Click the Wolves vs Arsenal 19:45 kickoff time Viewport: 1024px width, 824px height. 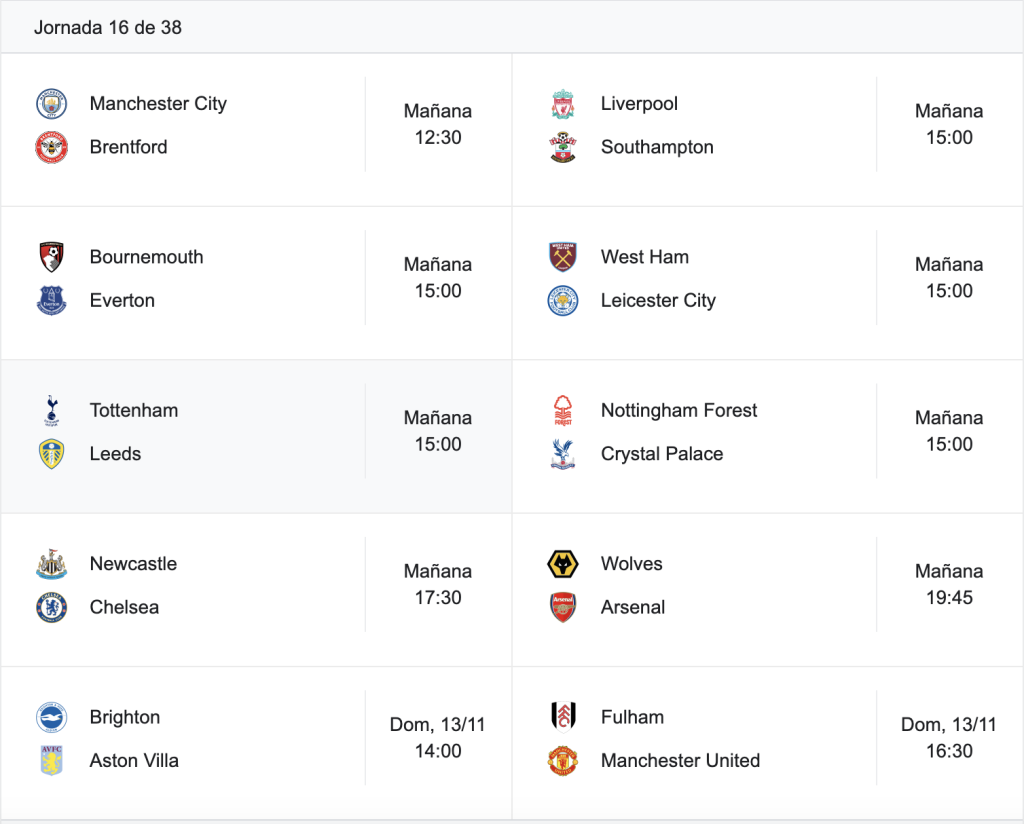point(949,584)
